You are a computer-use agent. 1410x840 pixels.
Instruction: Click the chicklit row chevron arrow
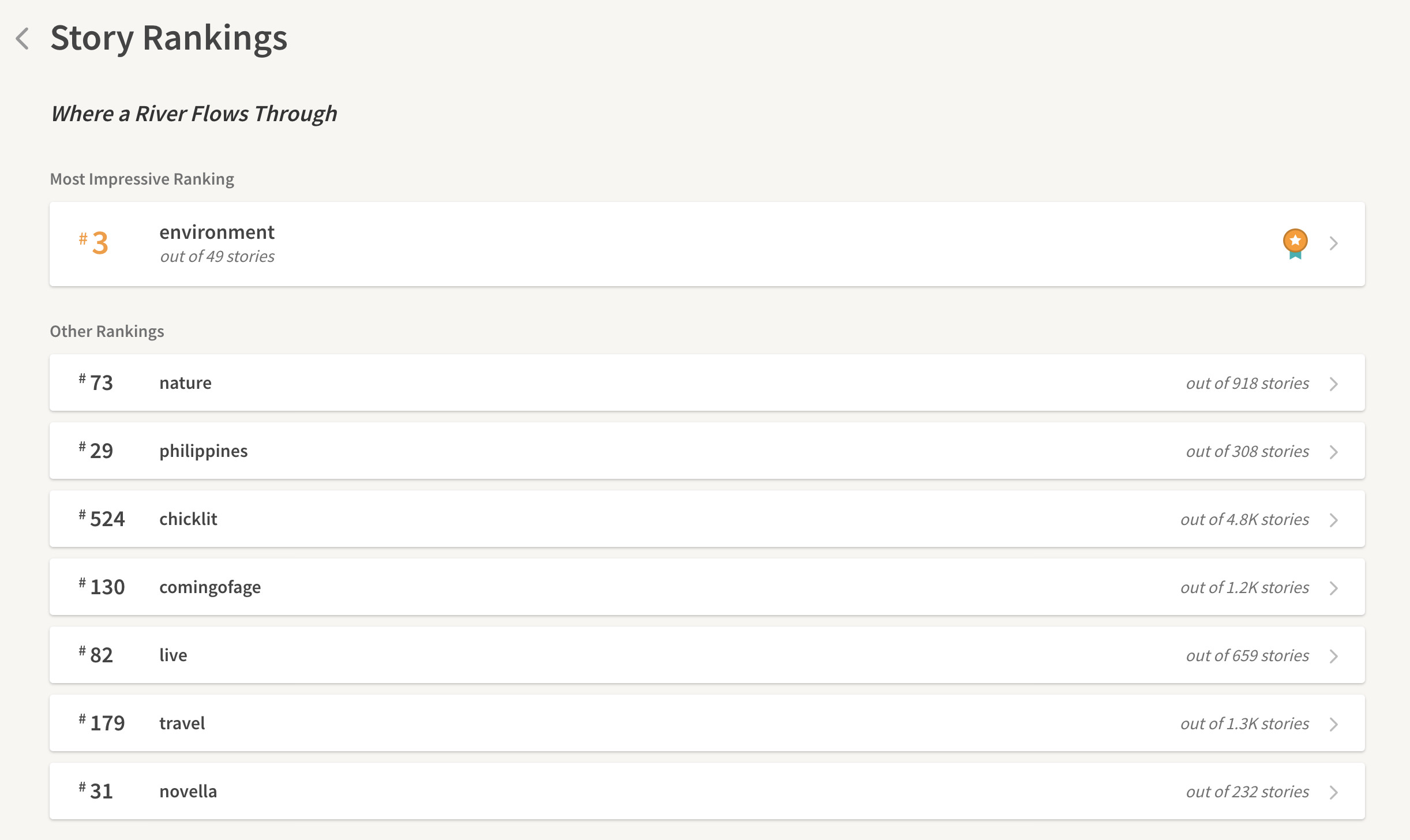[1334, 520]
